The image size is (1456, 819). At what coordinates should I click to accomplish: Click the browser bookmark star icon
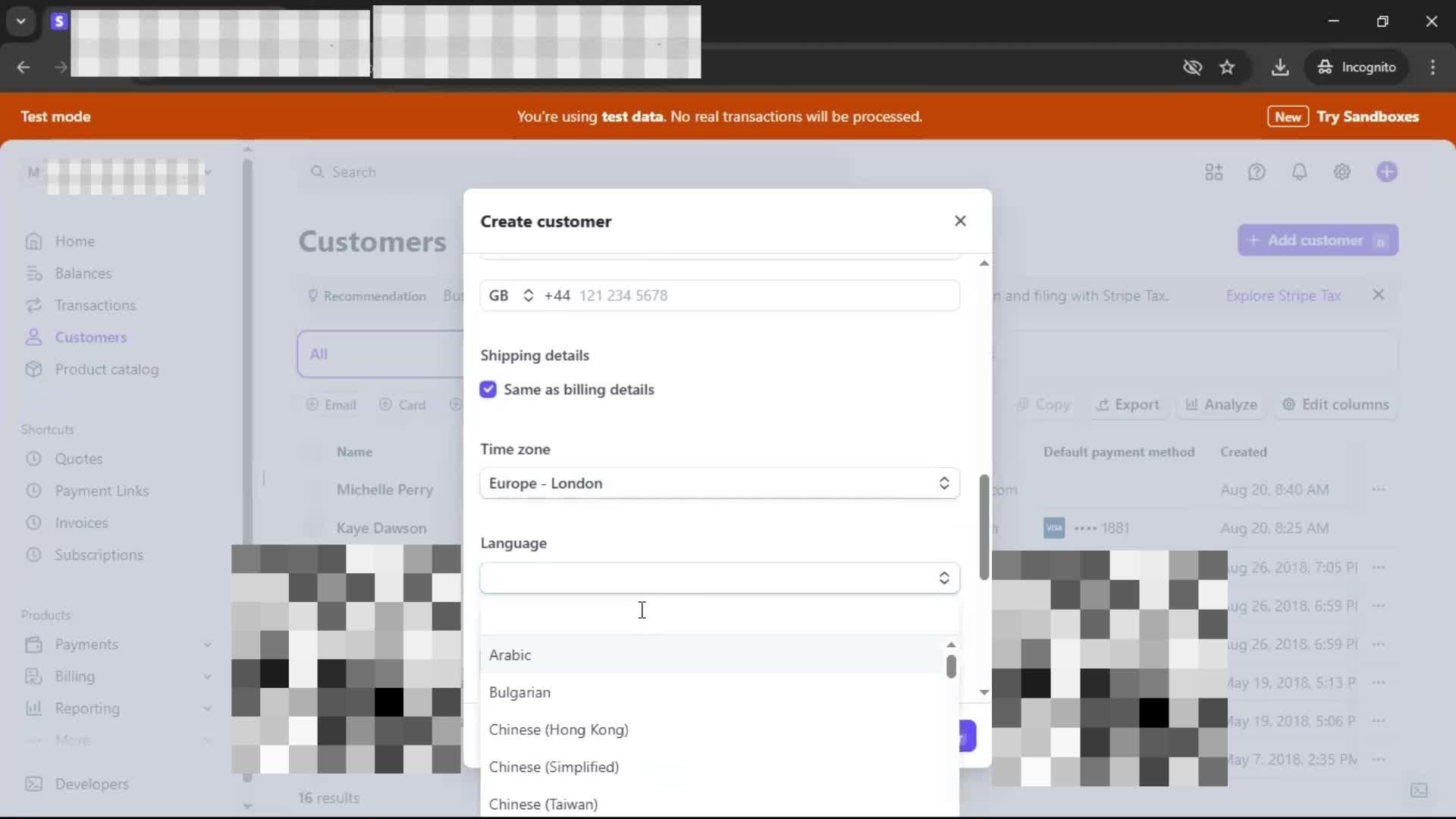(x=1227, y=67)
